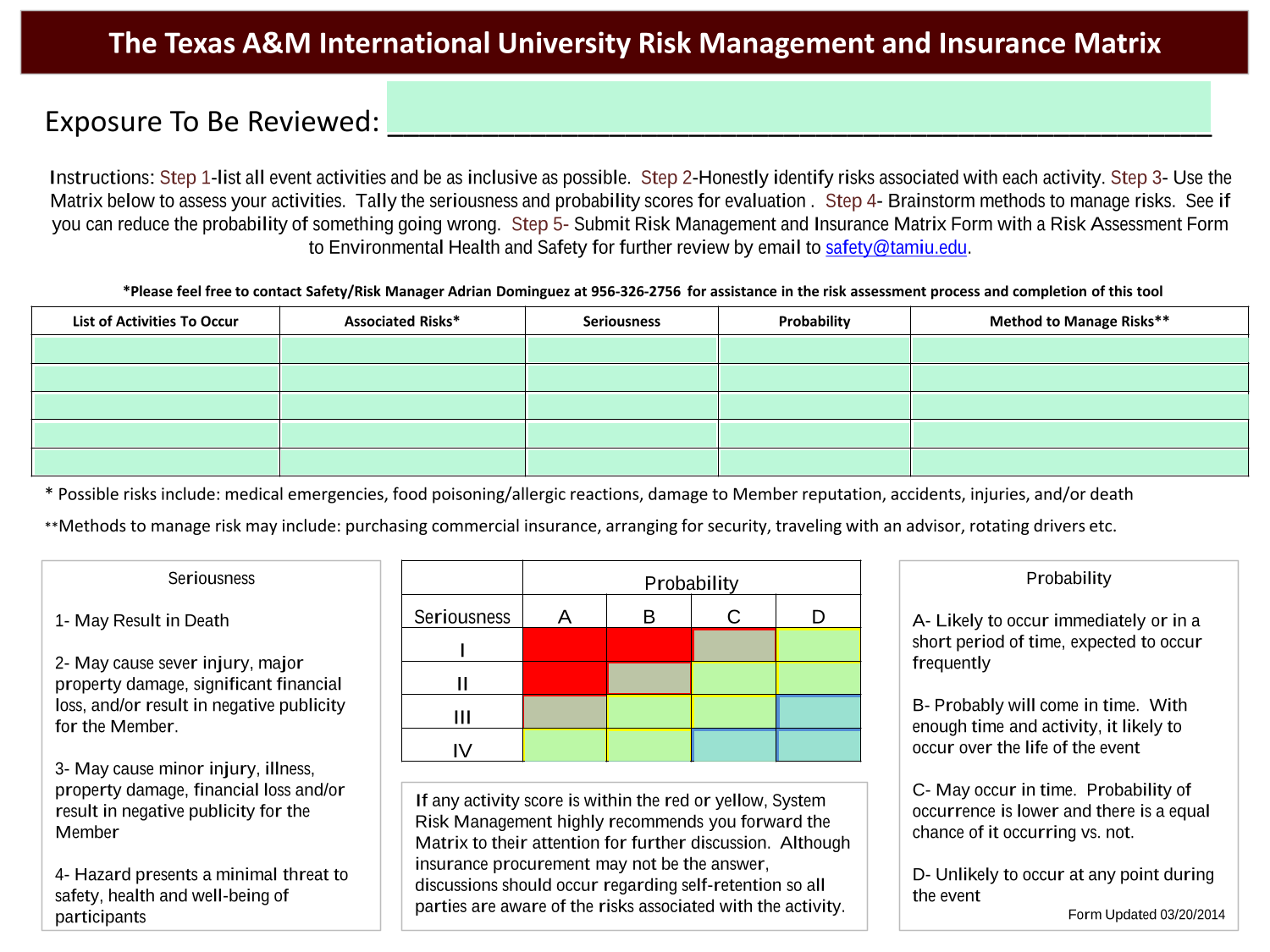The height and width of the screenshot is (952, 1270).
Task: Click the matrix column letter 'D'
Action: (x=818, y=617)
